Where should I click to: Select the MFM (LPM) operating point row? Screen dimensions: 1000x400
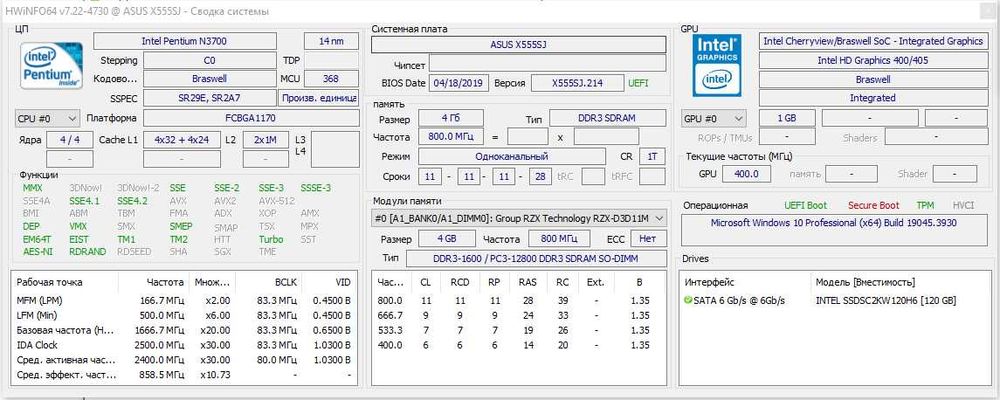click(184, 300)
